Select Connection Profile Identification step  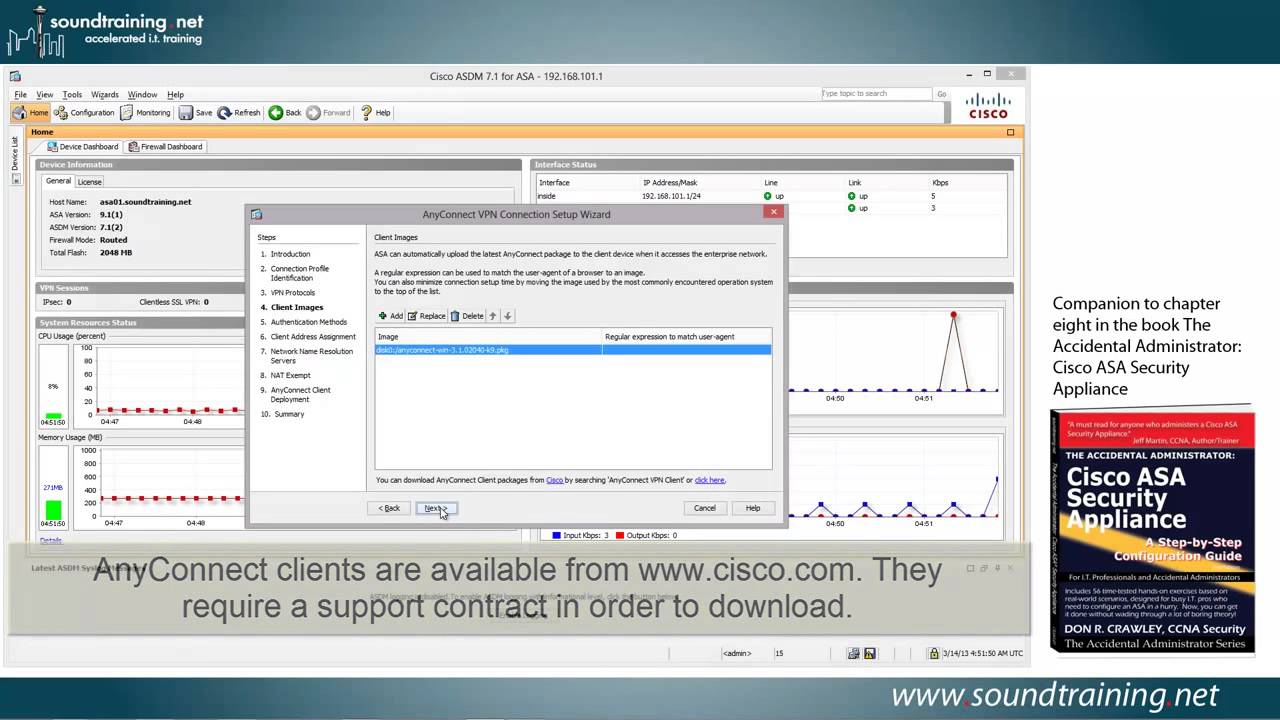299,273
